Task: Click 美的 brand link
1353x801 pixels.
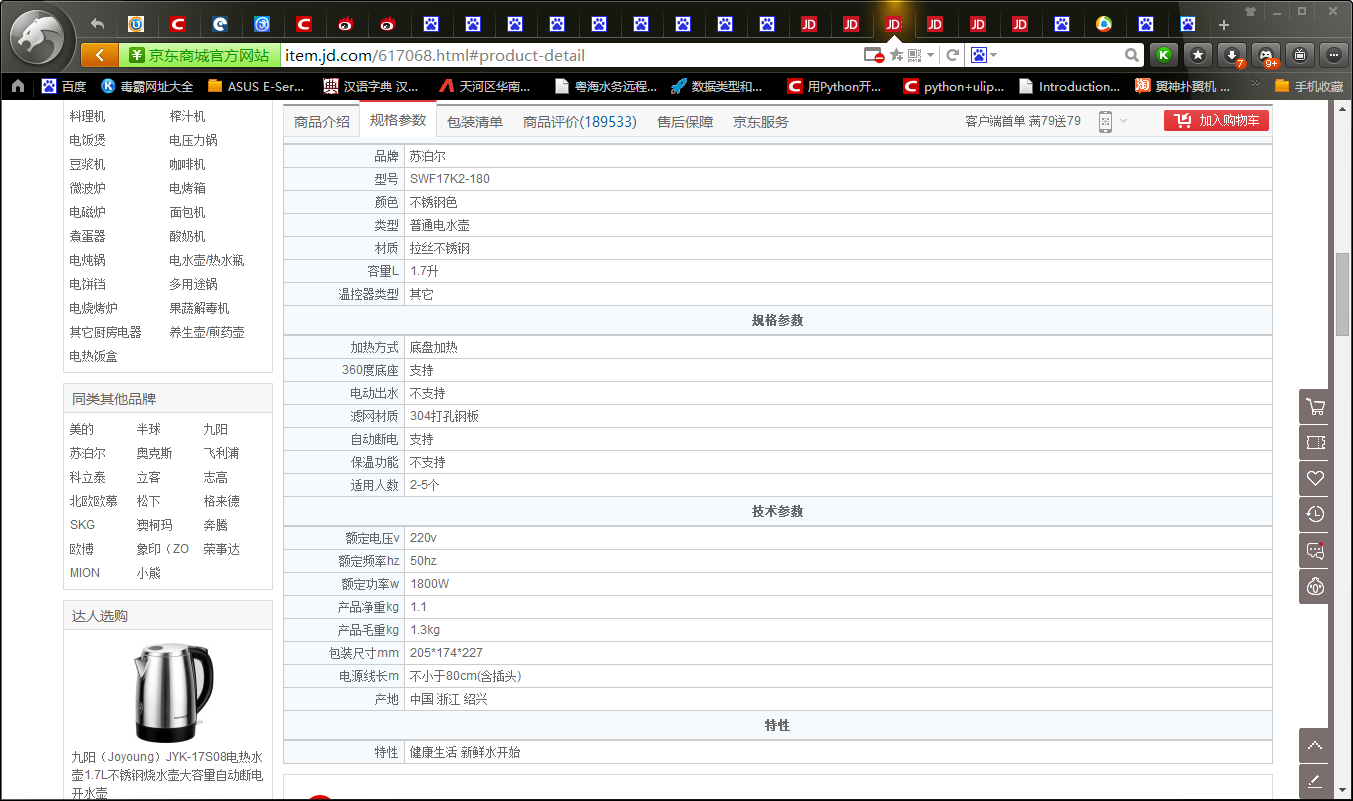Action: [82, 429]
